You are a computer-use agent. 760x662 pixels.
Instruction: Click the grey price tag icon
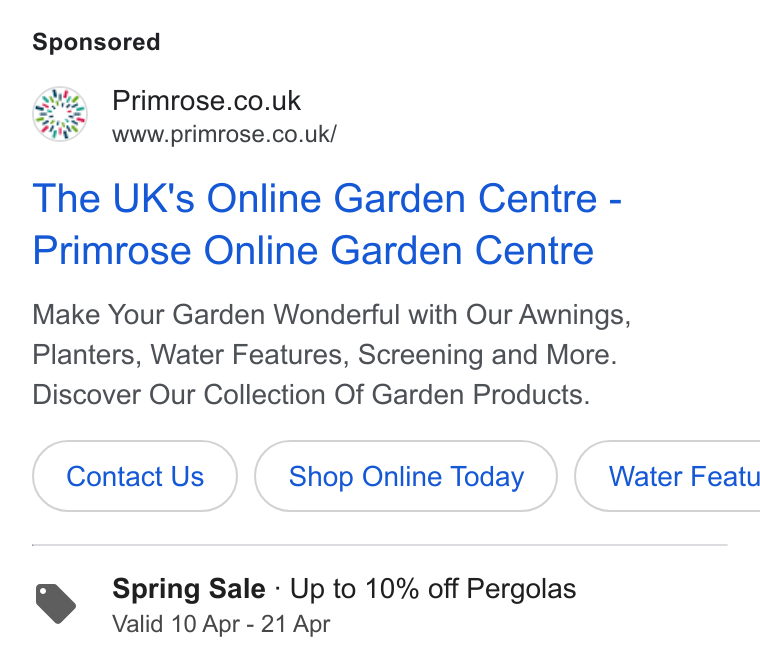point(56,604)
